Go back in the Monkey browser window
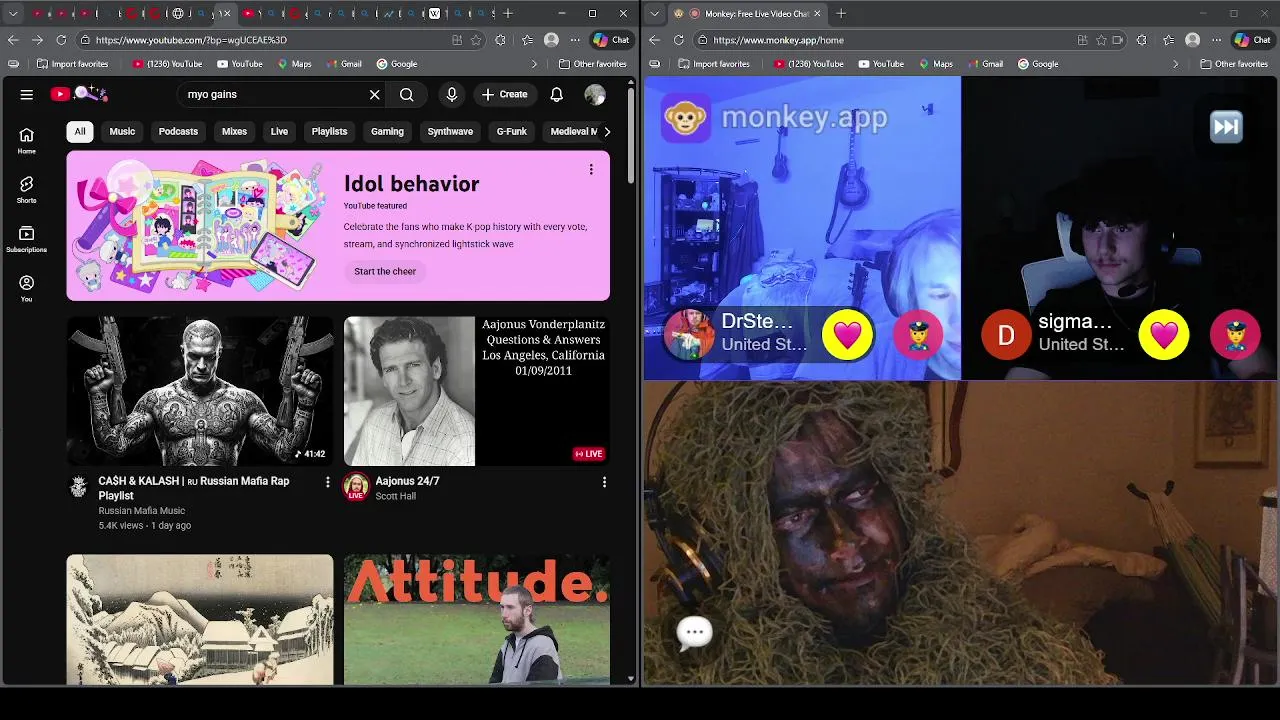The image size is (1280, 720). pyautogui.click(x=654, y=40)
